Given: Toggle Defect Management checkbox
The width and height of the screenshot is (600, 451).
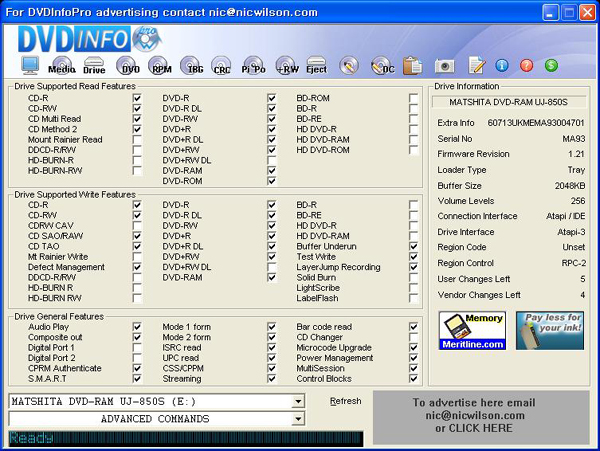Looking at the screenshot, I should point(137,267).
